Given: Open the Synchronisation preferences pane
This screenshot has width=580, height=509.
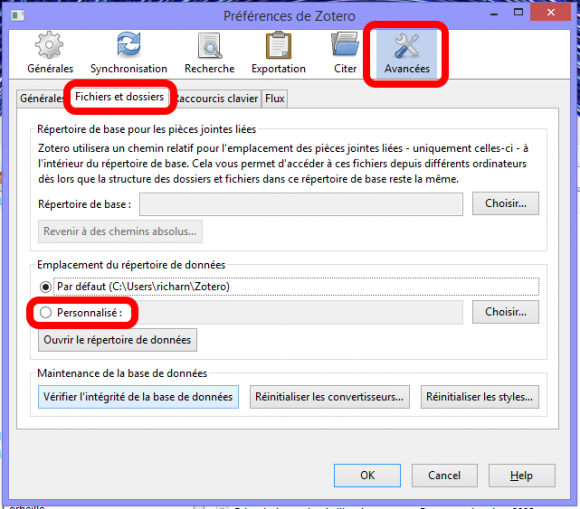Looking at the screenshot, I should coord(129,53).
